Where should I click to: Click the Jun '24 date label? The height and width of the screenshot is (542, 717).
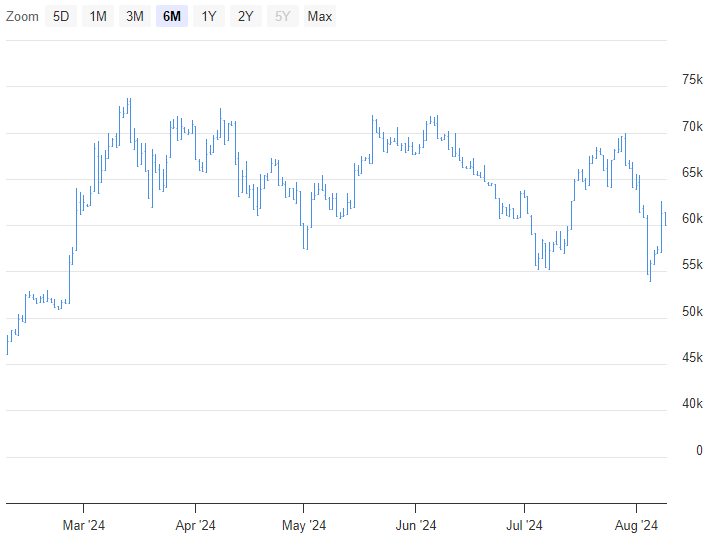416,525
